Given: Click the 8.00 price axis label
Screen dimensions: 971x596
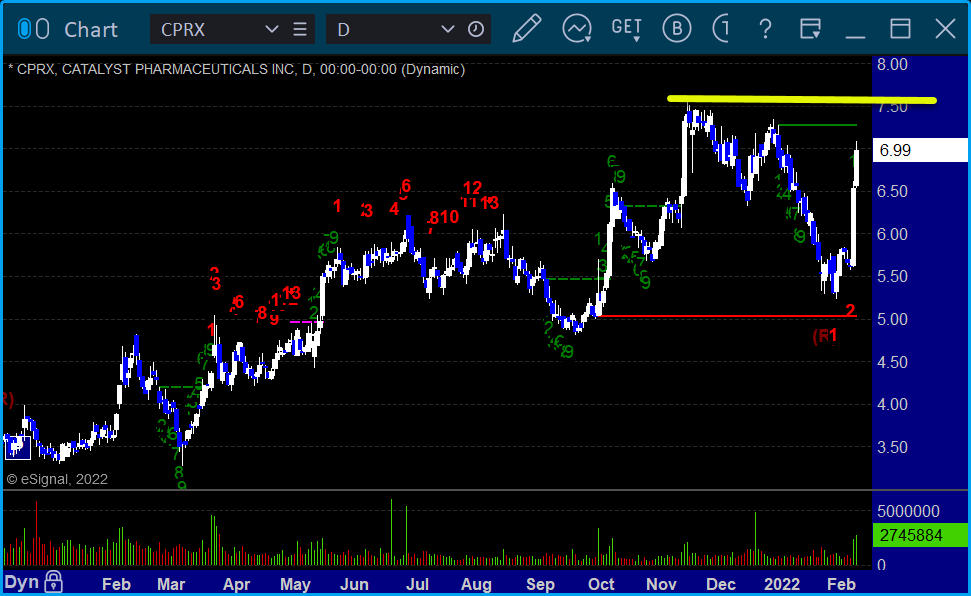Looking at the screenshot, I should [x=892, y=64].
